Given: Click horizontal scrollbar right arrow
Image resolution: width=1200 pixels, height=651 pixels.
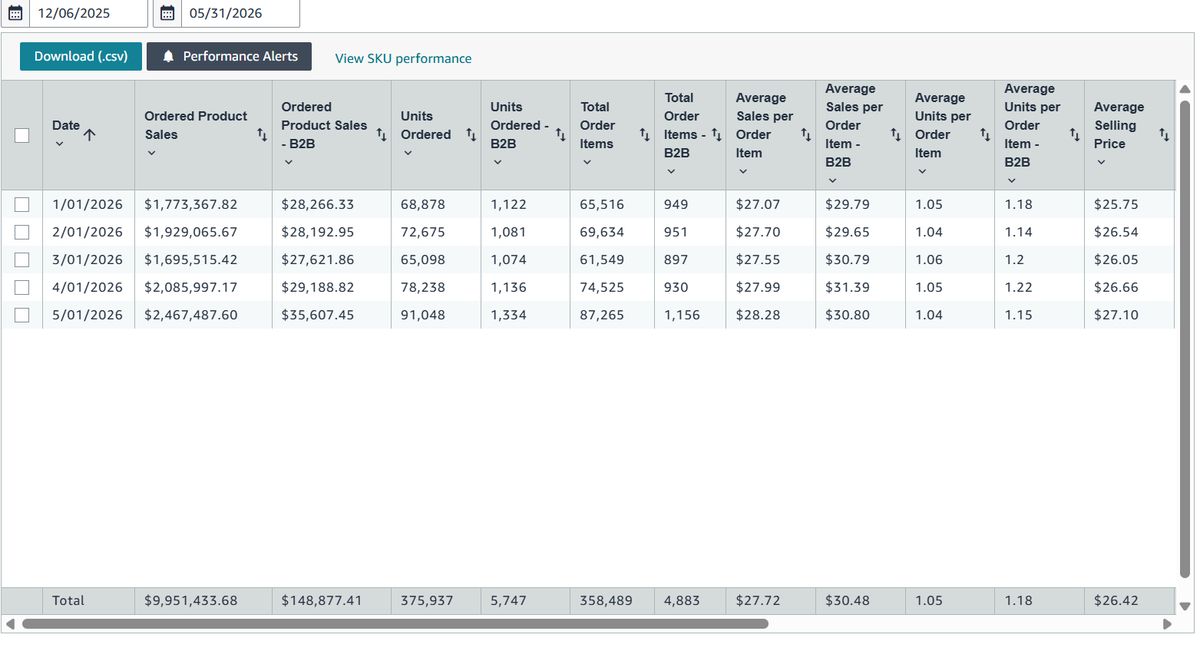Looking at the screenshot, I should coord(1166,623).
